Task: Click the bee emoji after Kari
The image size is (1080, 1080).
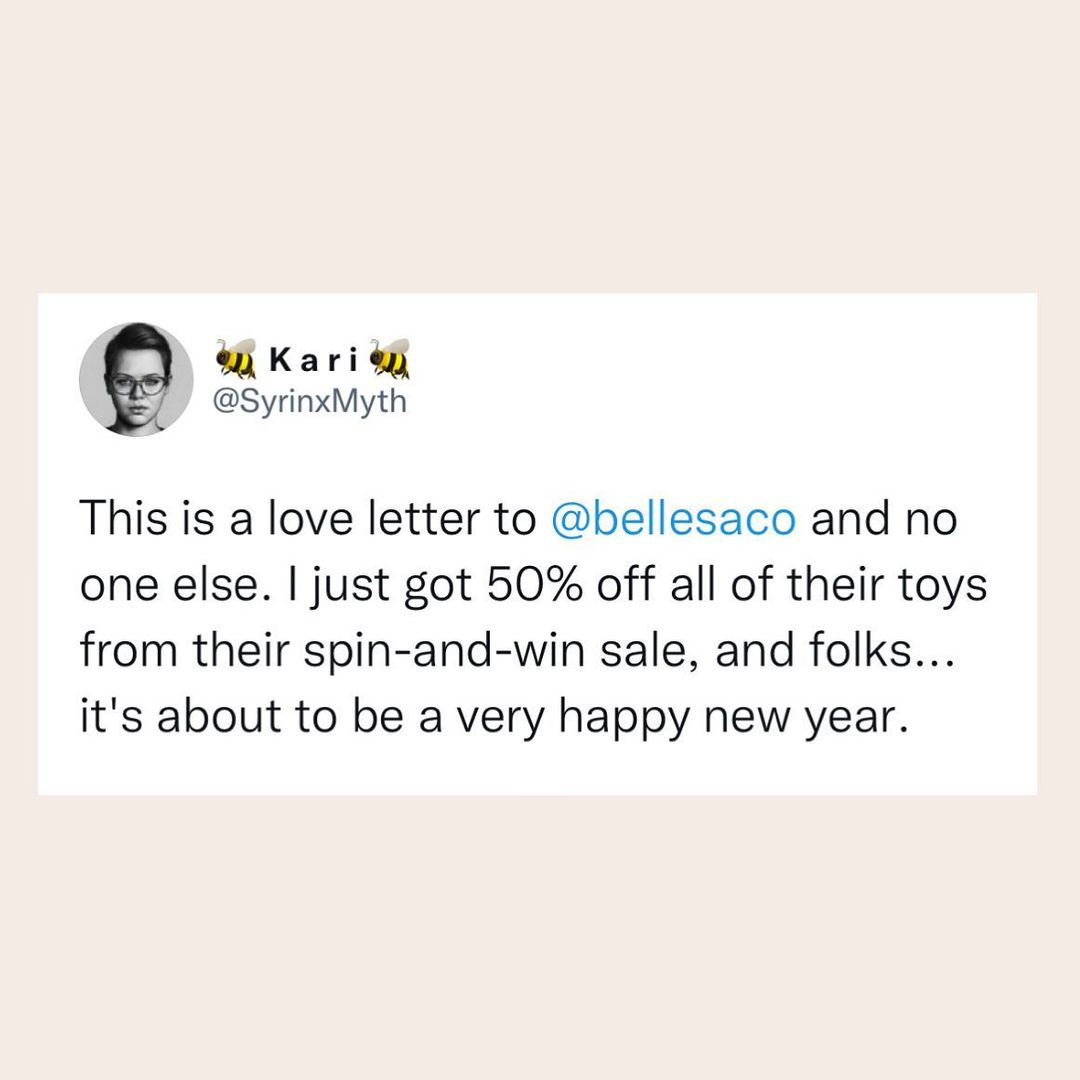Action: tap(389, 357)
